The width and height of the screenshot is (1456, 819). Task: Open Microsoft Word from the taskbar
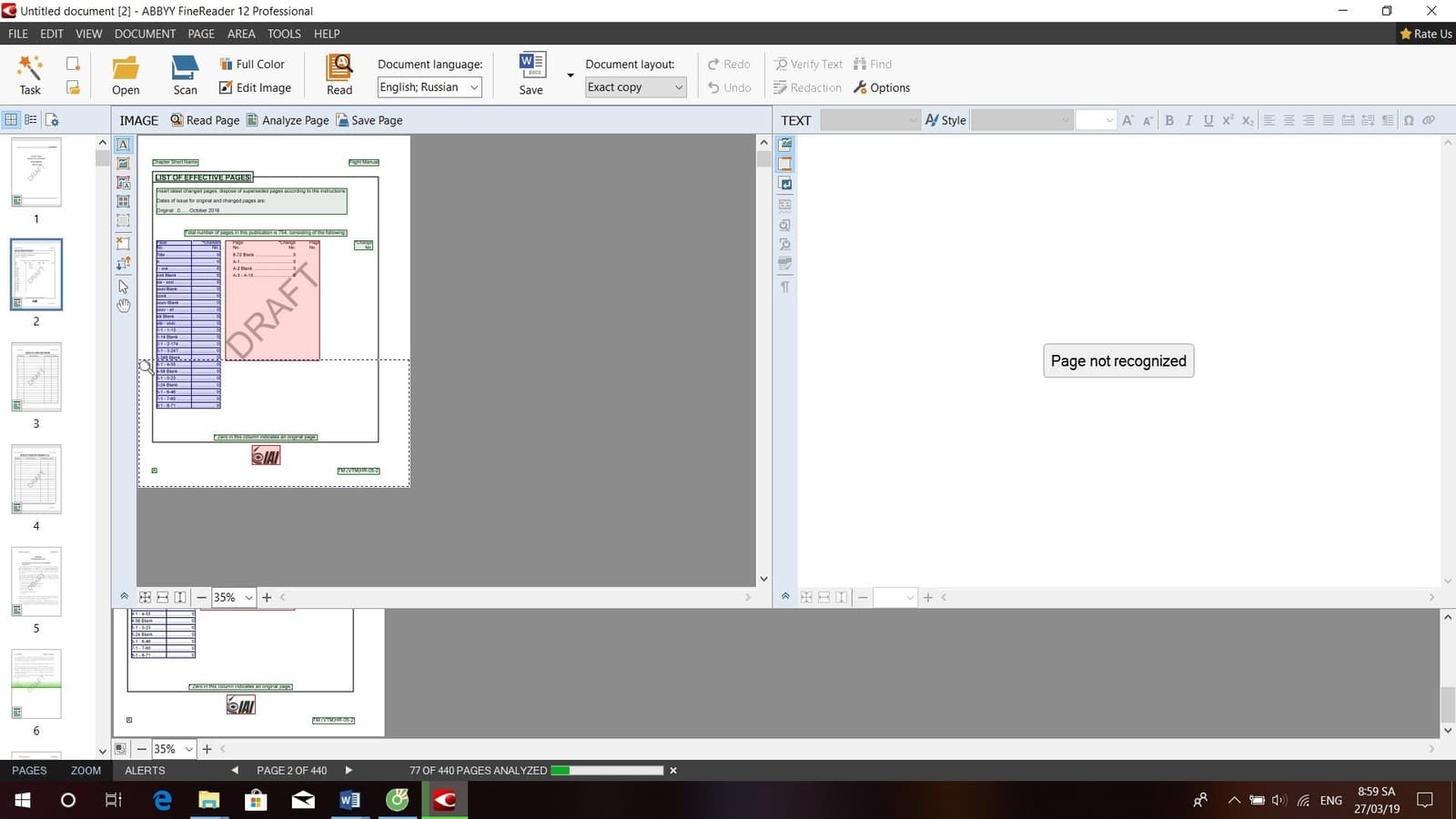coord(349,800)
